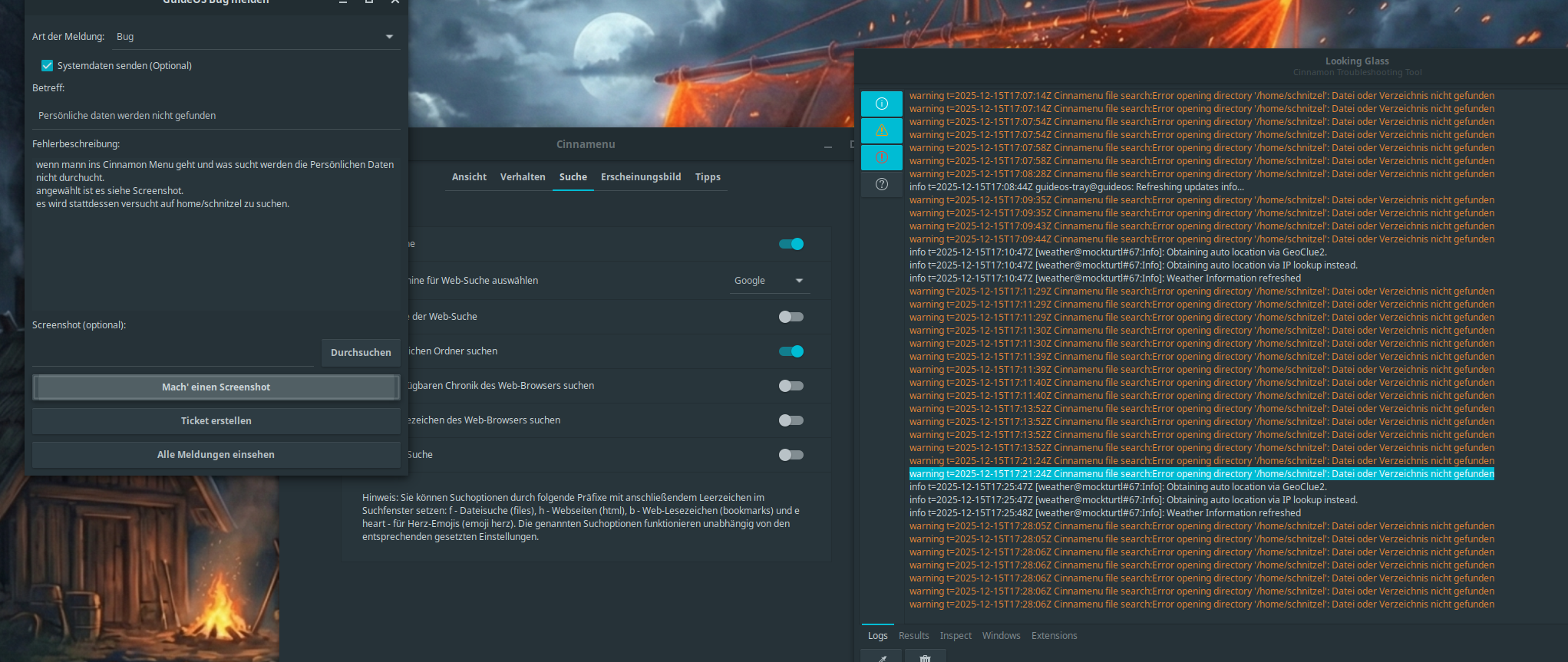Open the Inspect tab in Looking Glass
The width and height of the screenshot is (1568, 662).
pos(956,636)
